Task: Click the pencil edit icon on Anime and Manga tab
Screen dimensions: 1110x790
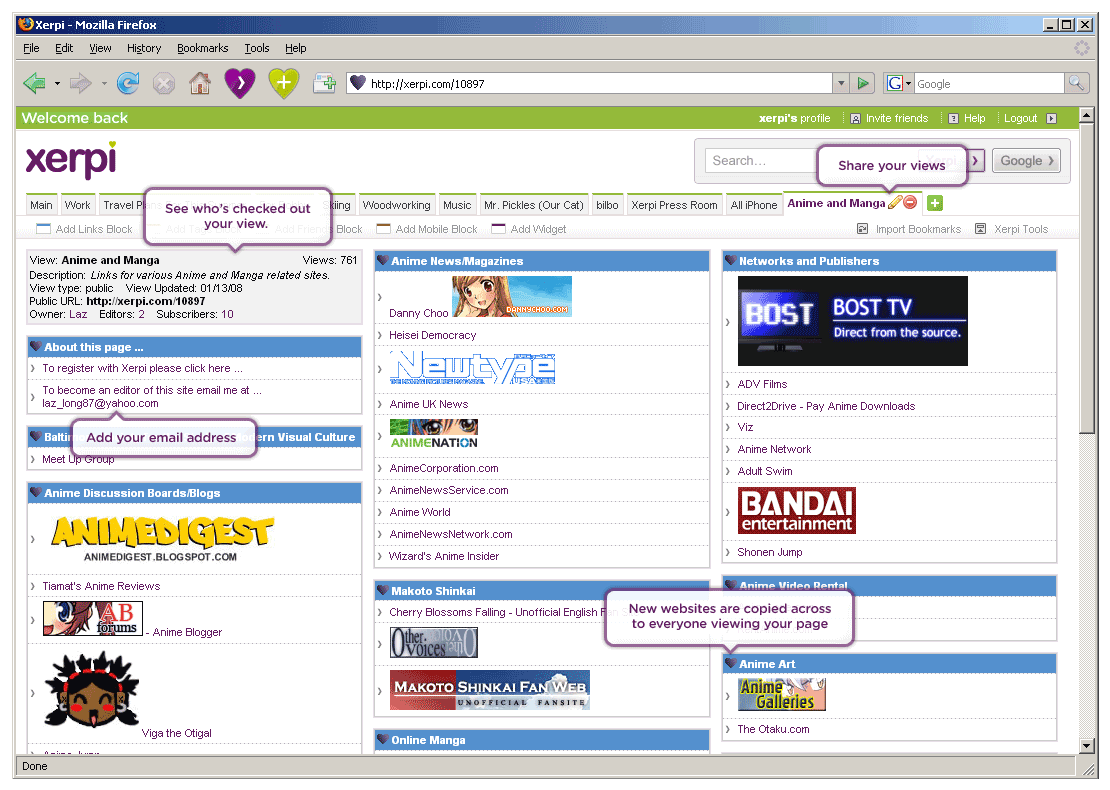Action: 895,203
